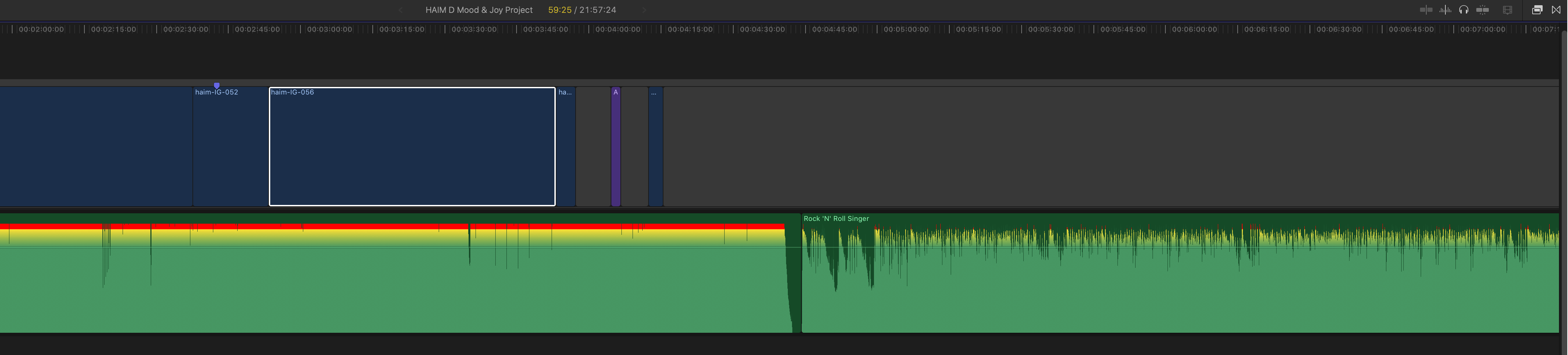
Task: Click the ruler at 00:02:30:00
Action: (185, 29)
